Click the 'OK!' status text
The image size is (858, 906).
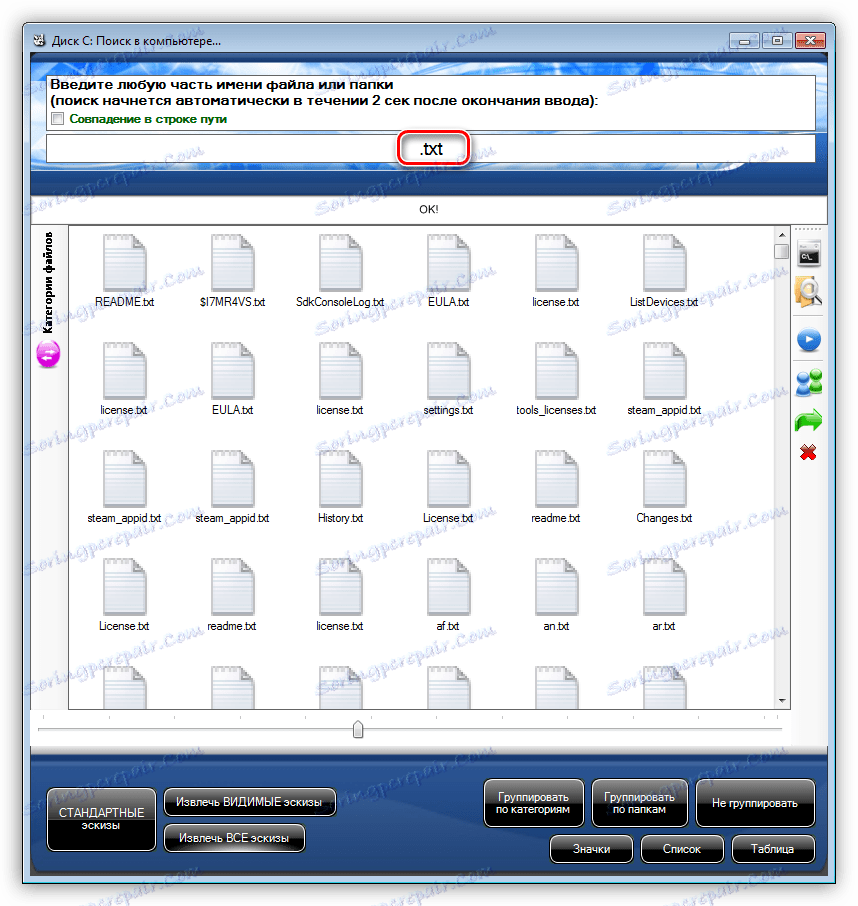click(x=429, y=209)
